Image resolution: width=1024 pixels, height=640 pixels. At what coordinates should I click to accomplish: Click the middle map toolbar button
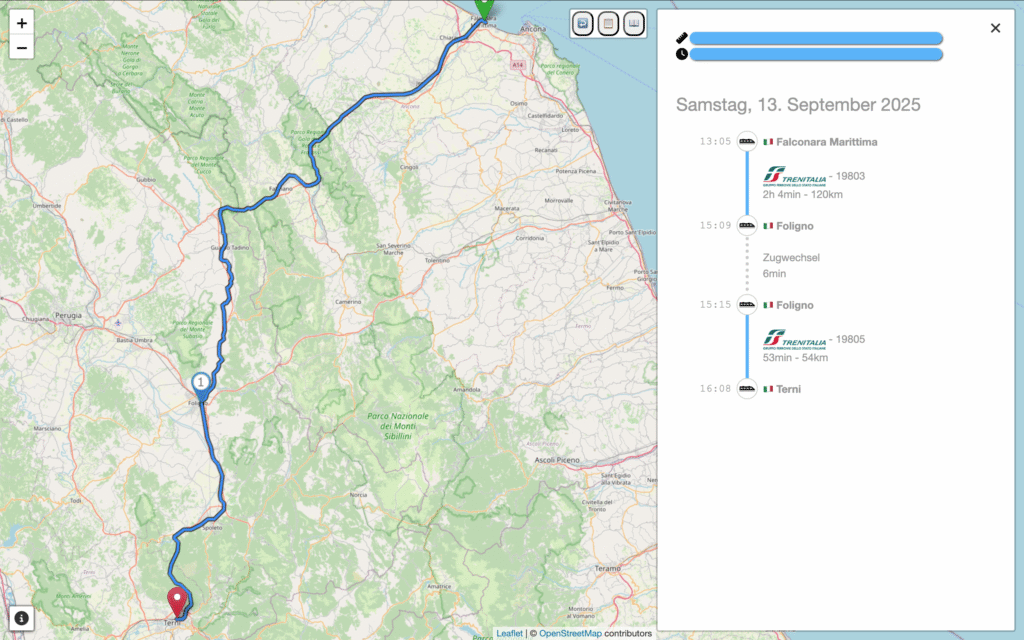tap(608, 23)
